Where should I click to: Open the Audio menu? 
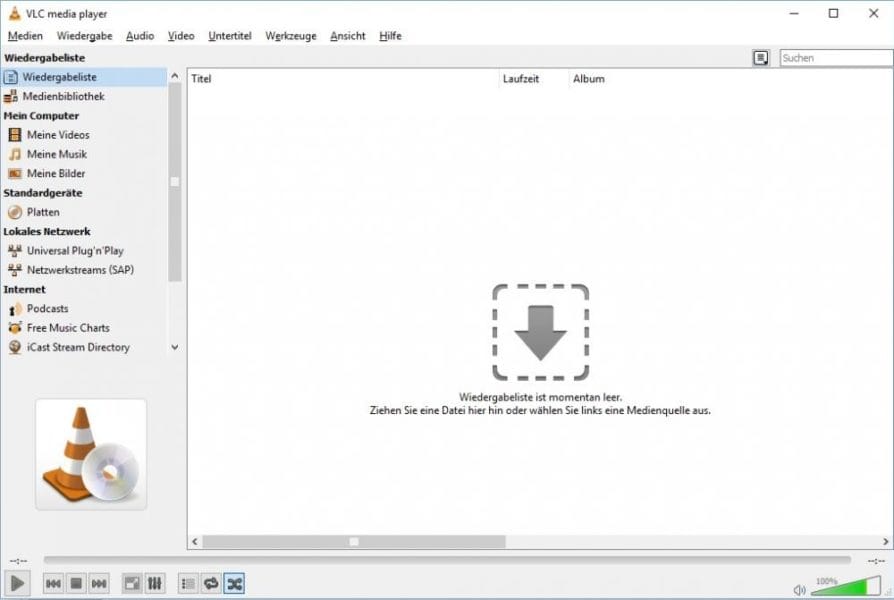tap(140, 36)
